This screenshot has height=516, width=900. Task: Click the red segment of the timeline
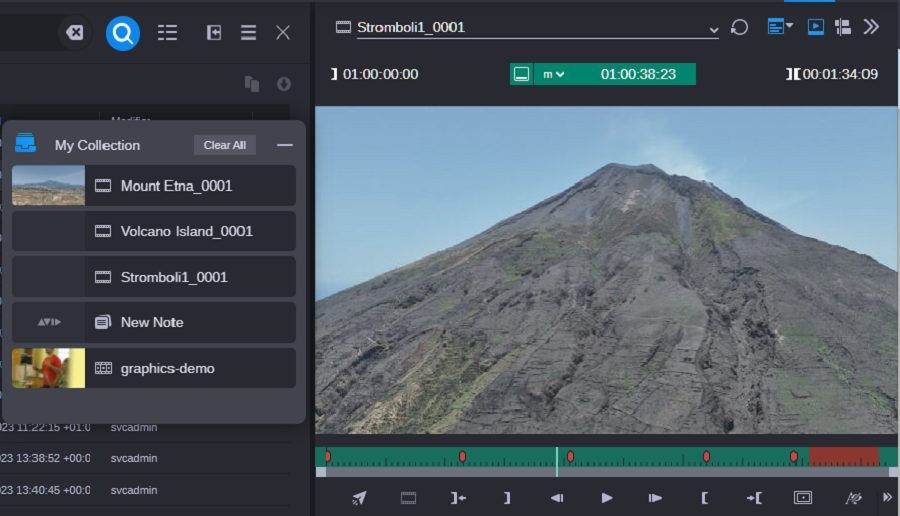[x=843, y=456]
